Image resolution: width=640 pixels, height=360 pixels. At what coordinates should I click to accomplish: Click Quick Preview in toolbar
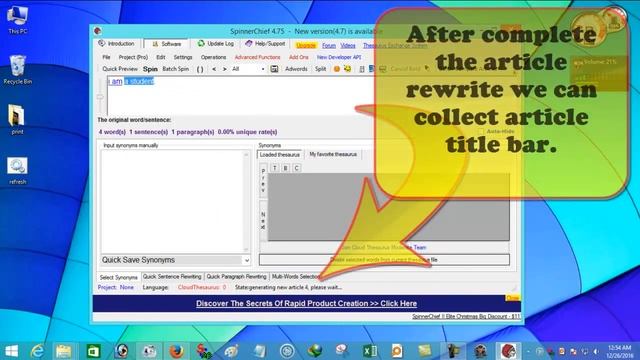pos(120,69)
